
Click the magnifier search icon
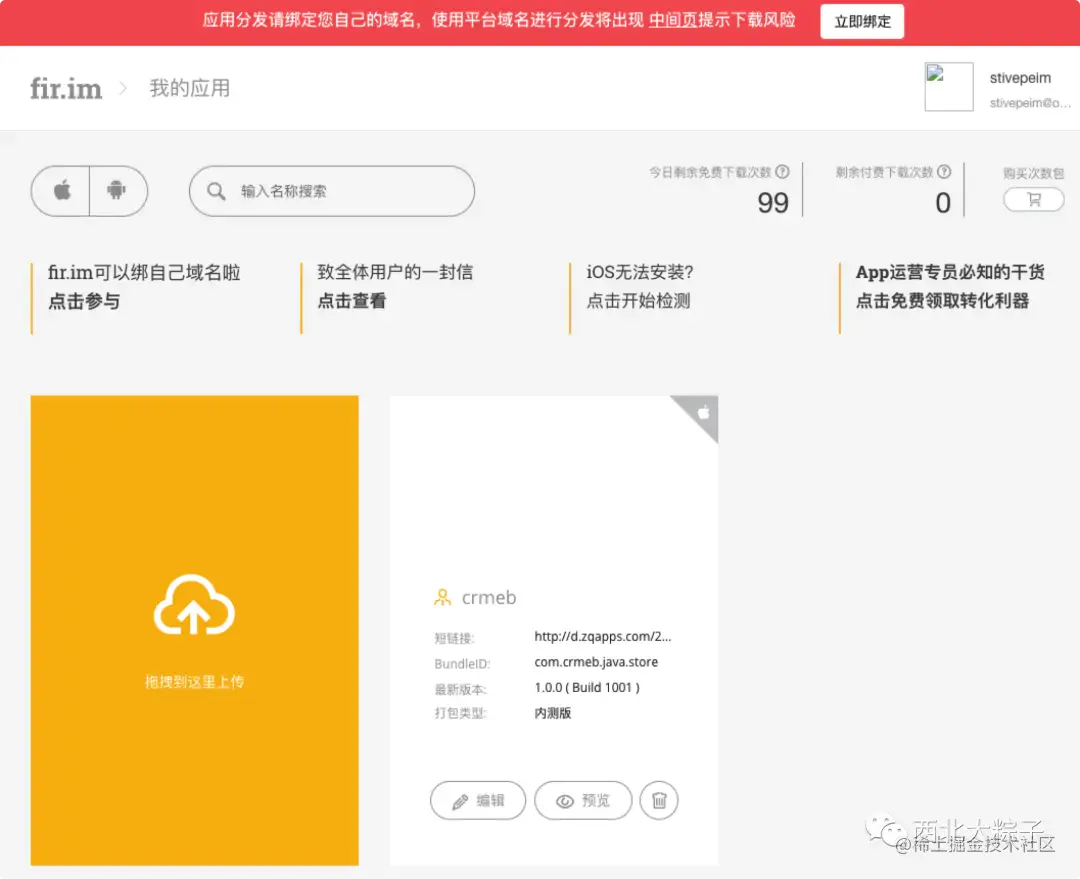point(216,191)
